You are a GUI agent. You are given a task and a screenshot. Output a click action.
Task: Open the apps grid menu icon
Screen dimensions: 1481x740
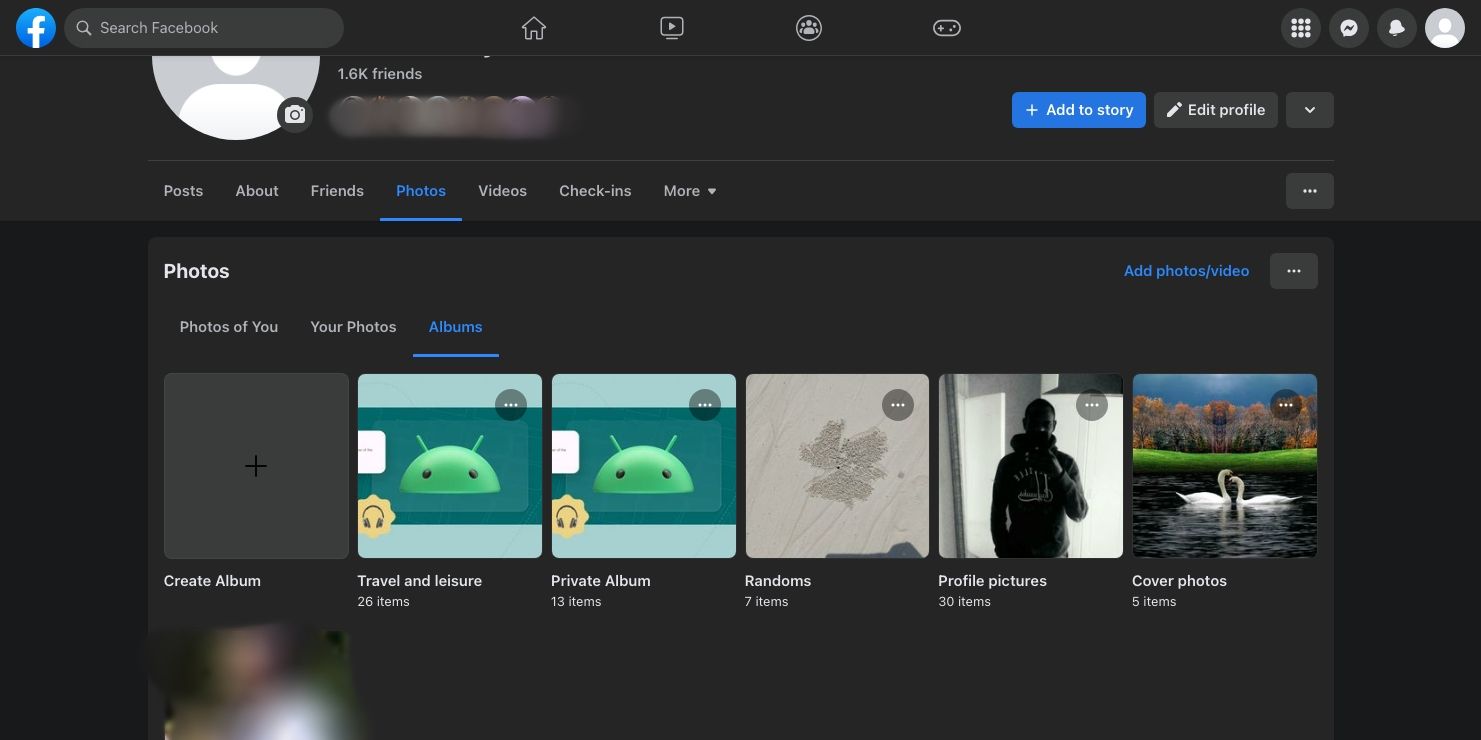pyautogui.click(x=1301, y=28)
